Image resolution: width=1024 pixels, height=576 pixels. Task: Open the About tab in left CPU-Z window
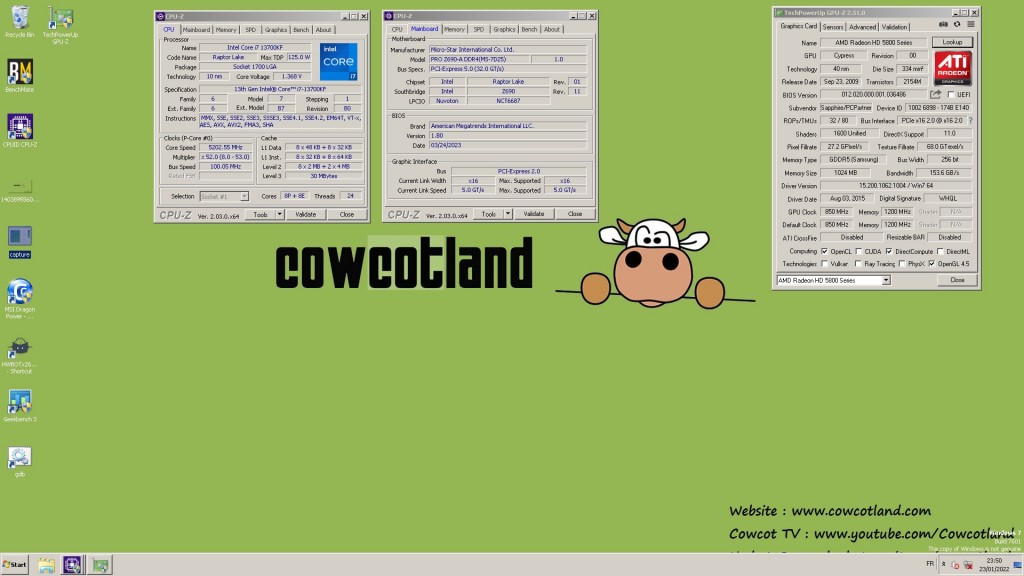pos(323,30)
